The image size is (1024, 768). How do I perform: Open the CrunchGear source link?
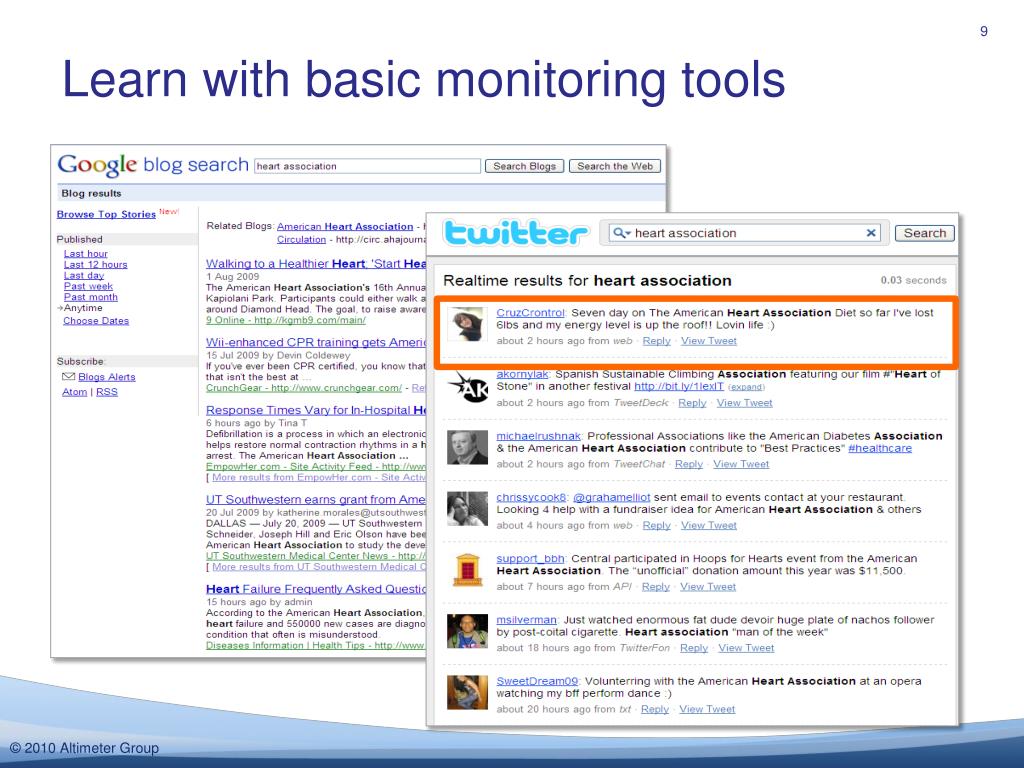pos(304,388)
